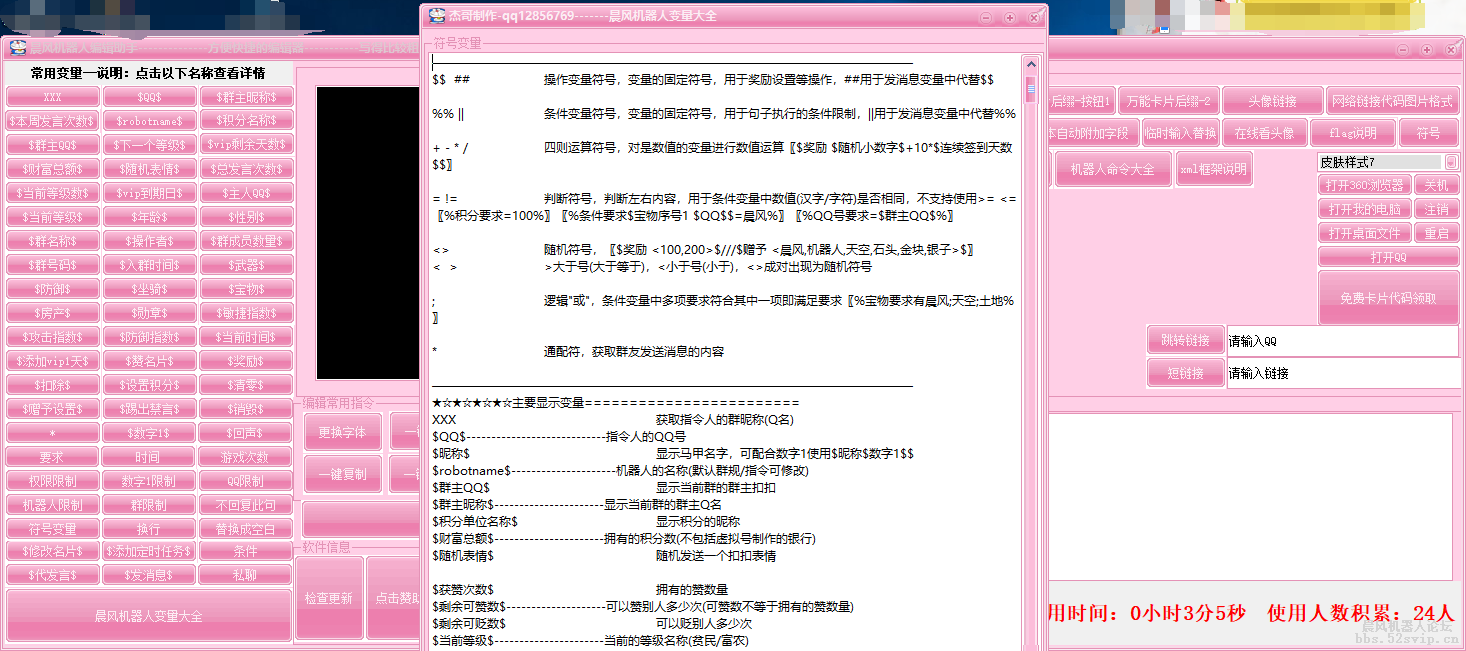This screenshot has width=1466, height=651.
Task: Click the $robotname$ variable button
Action: [148, 120]
